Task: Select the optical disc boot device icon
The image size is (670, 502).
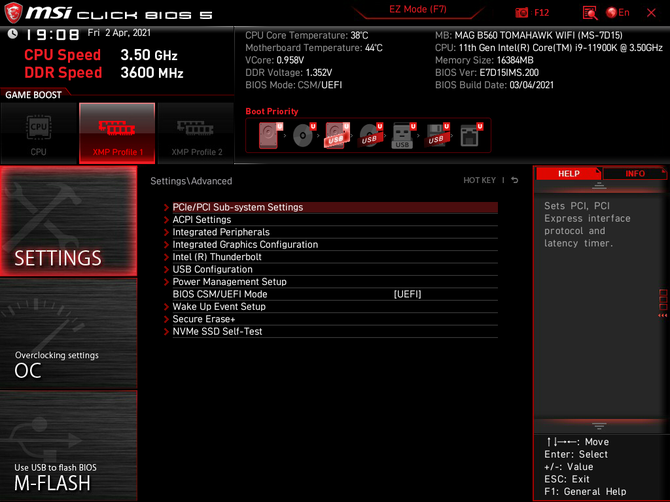Action: [304, 135]
